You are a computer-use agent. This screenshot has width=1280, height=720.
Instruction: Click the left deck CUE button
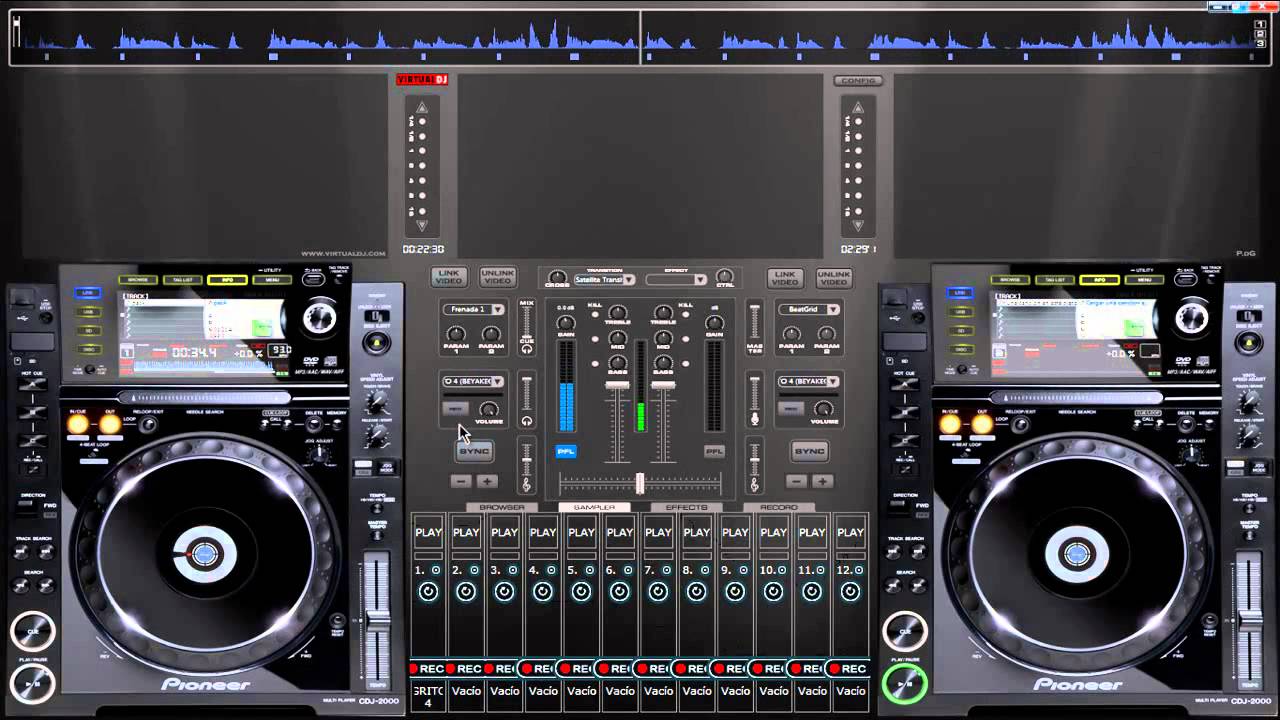33,632
